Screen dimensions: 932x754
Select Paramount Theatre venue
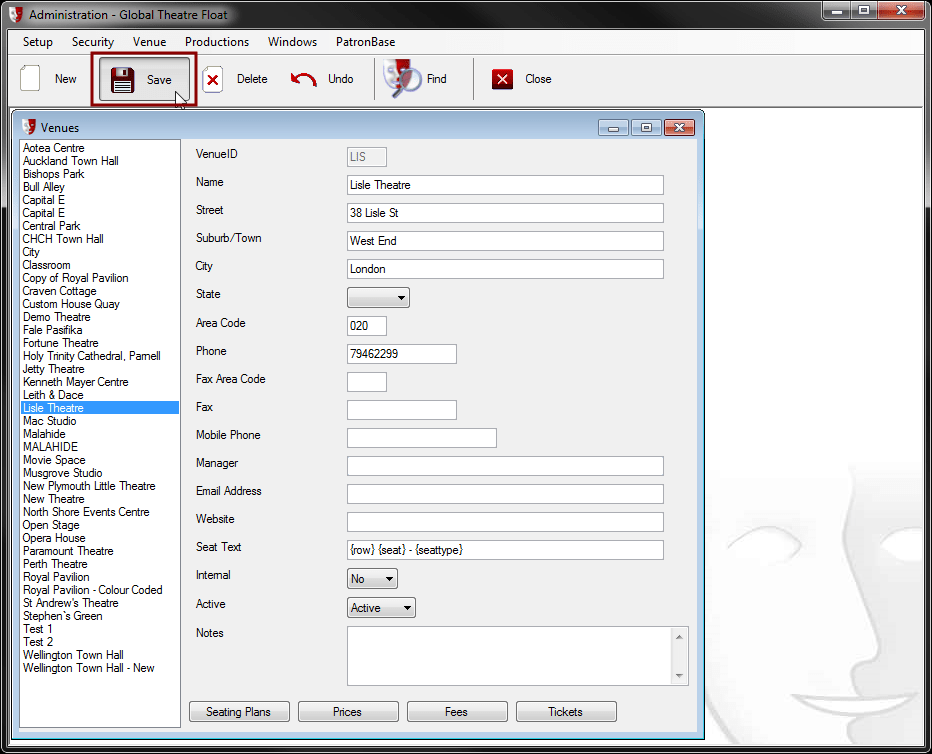pyautogui.click(x=68, y=551)
